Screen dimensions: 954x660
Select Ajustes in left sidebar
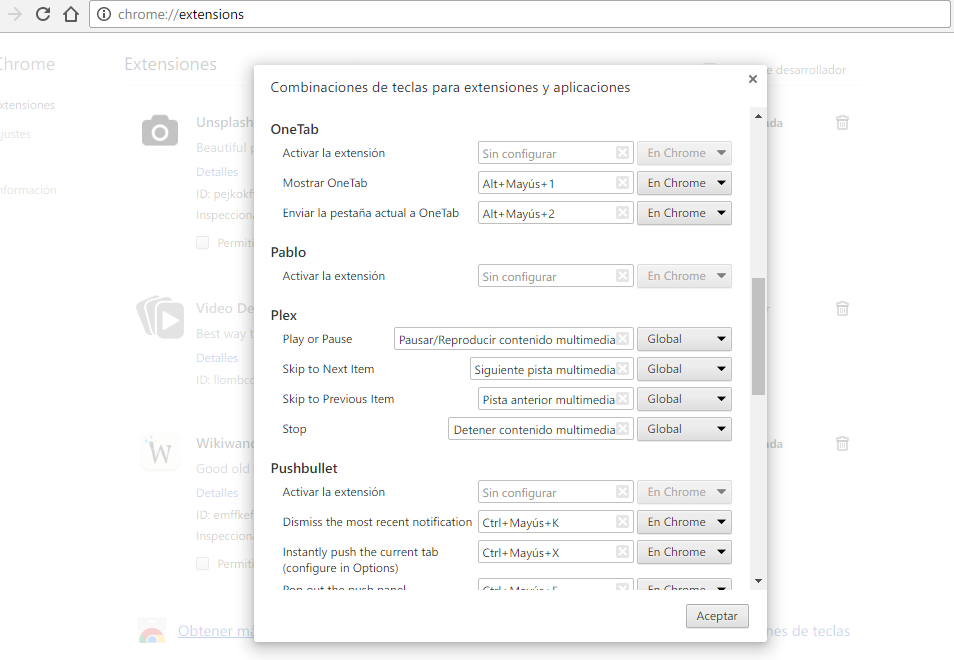tap(15, 134)
